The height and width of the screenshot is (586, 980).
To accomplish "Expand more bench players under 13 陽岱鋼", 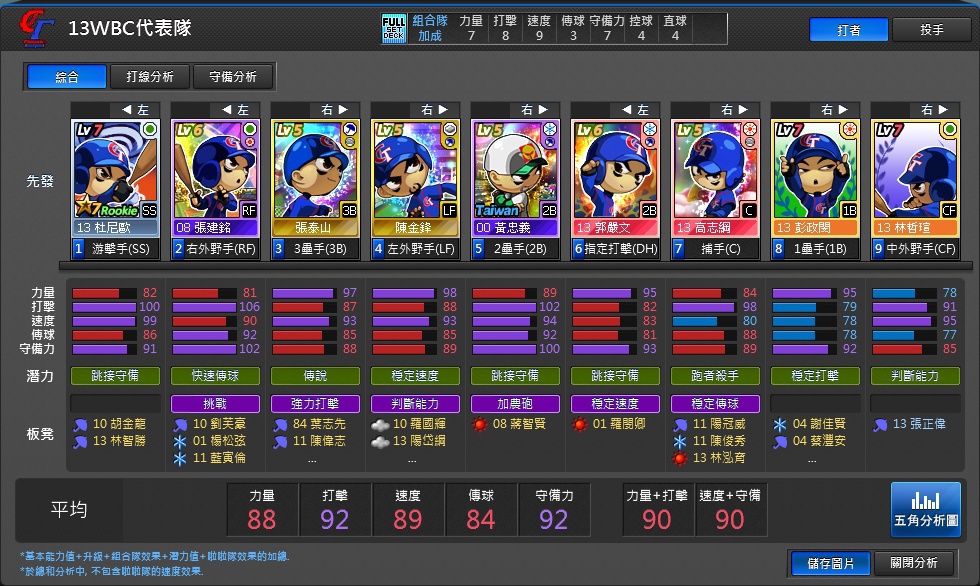I will pyautogui.click(x=412, y=459).
